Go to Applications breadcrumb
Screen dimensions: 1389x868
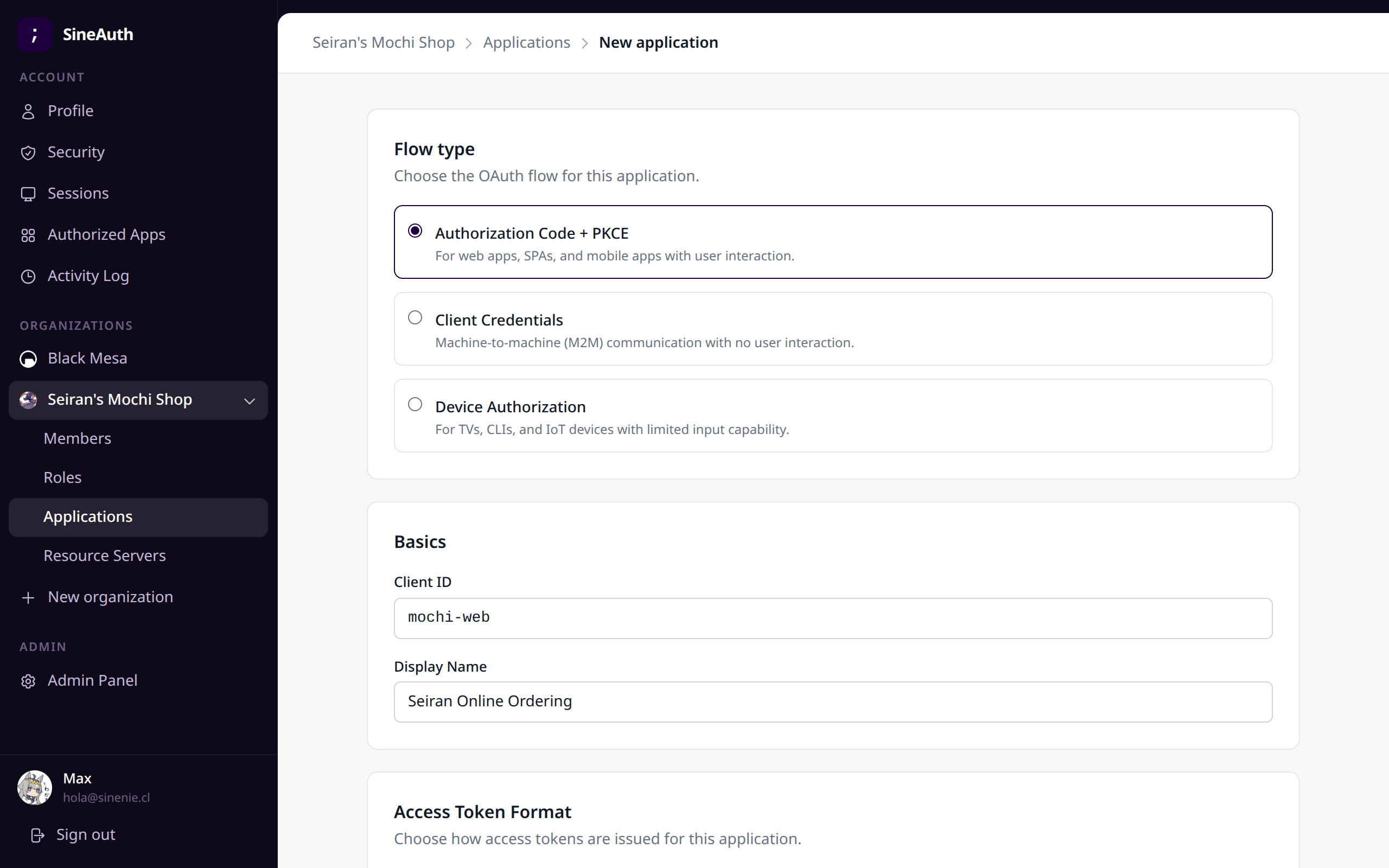pyautogui.click(x=526, y=42)
